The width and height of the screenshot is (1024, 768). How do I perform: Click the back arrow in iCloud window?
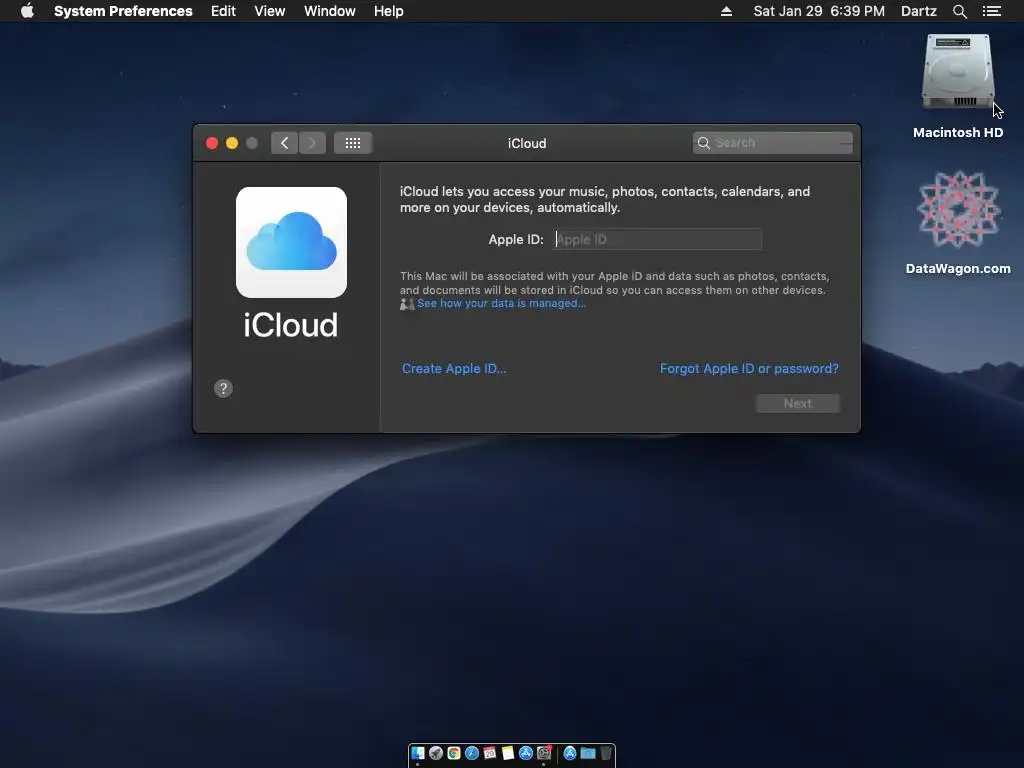tap(285, 143)
